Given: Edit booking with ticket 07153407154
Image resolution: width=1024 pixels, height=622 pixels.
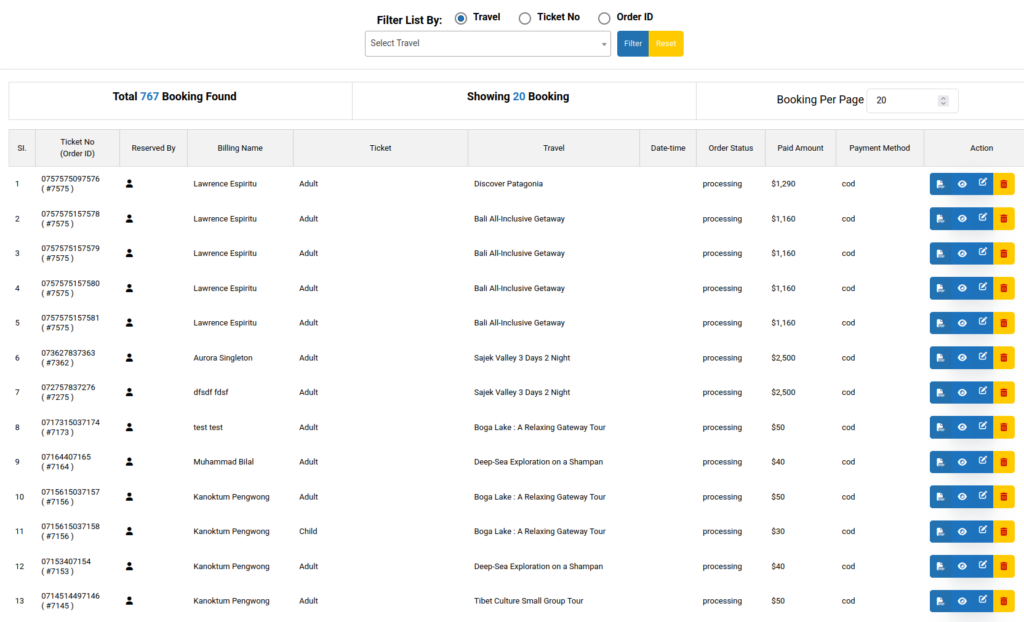Looking at the screenshot, I should point(983,565).
